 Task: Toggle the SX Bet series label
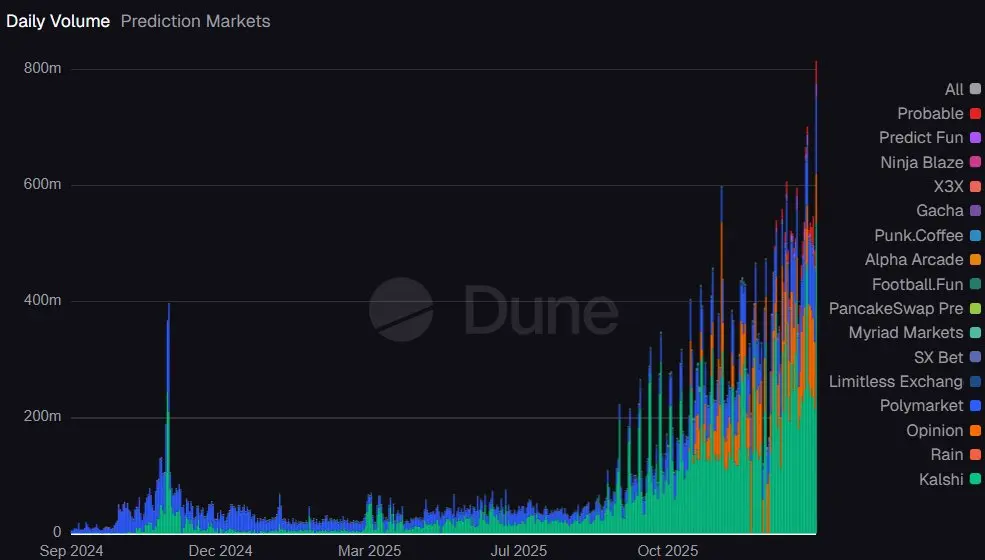coord(939,358)
